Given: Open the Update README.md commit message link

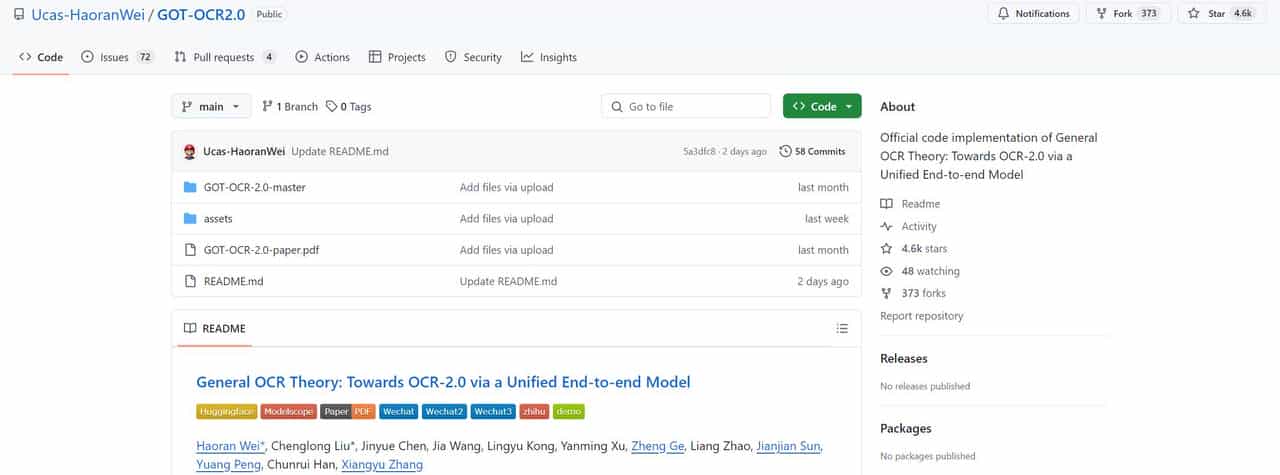Looking at the screenshot, I should coord(340,152).
